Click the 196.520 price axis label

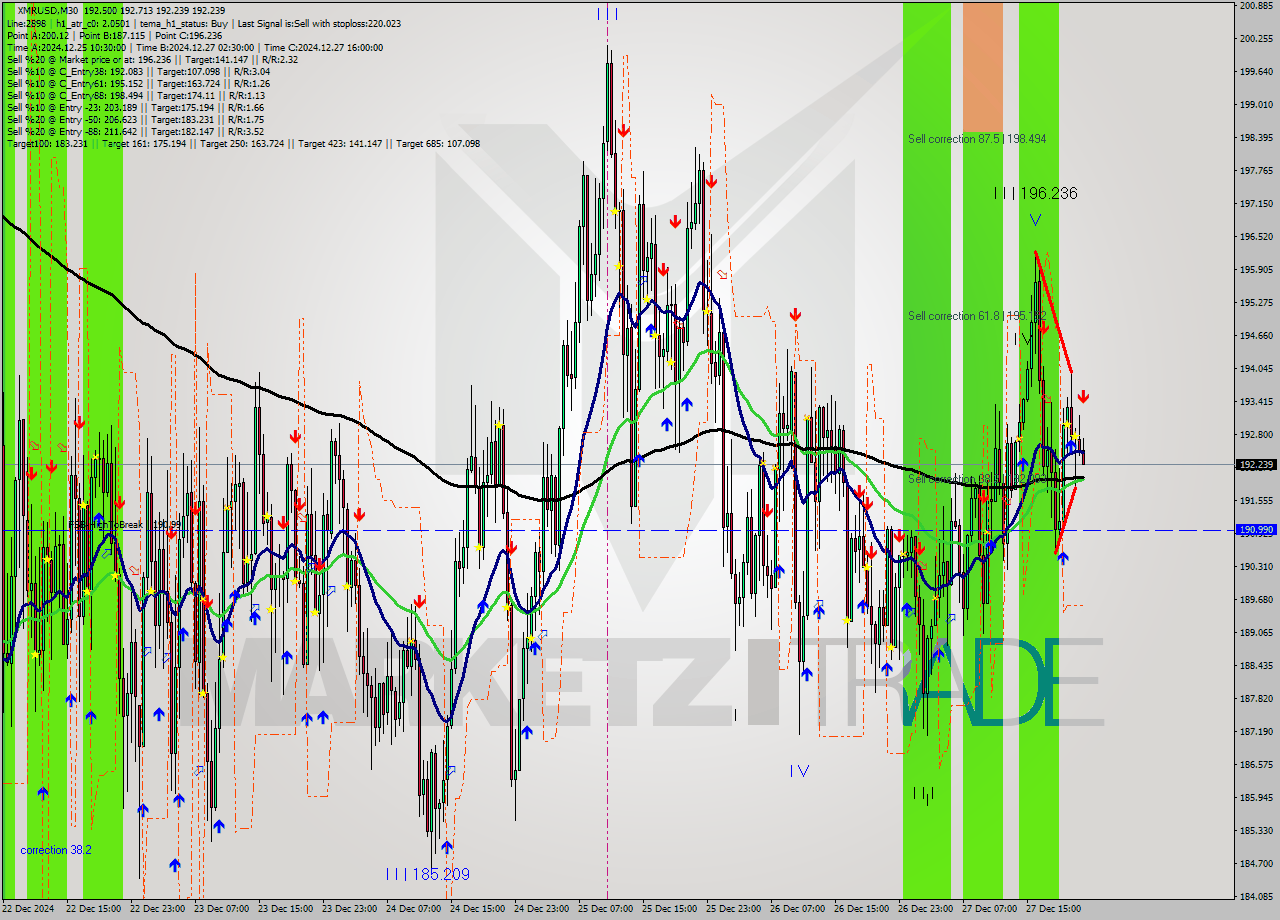click(1255, 236)
